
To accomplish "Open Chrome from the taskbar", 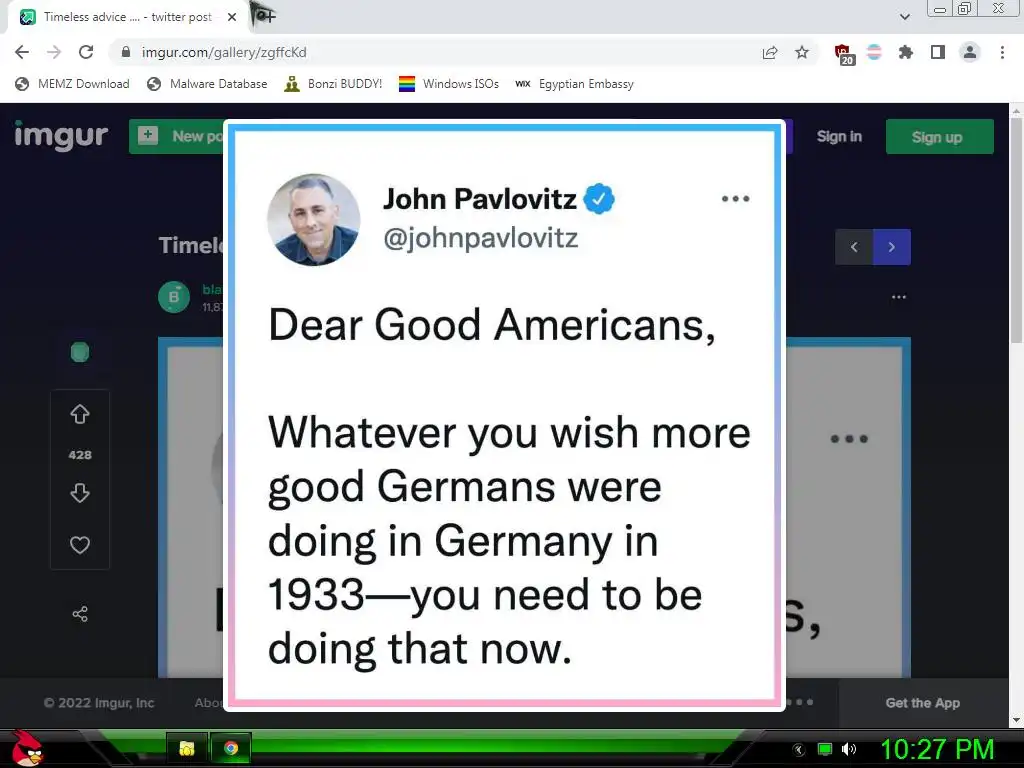I will click(x=231, y=748).
